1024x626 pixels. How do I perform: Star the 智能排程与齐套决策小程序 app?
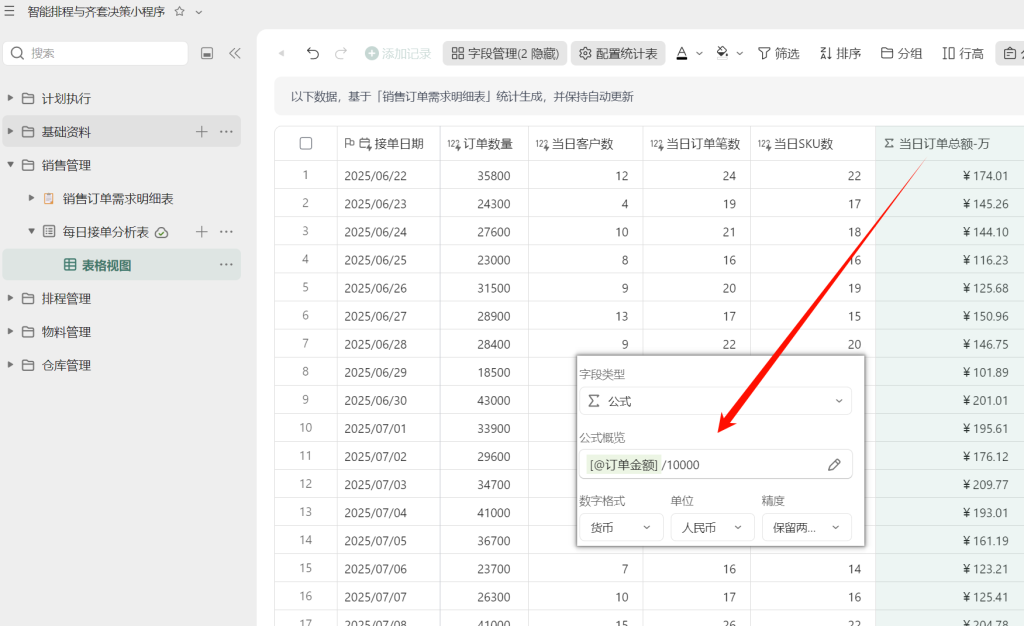(180, 11)
